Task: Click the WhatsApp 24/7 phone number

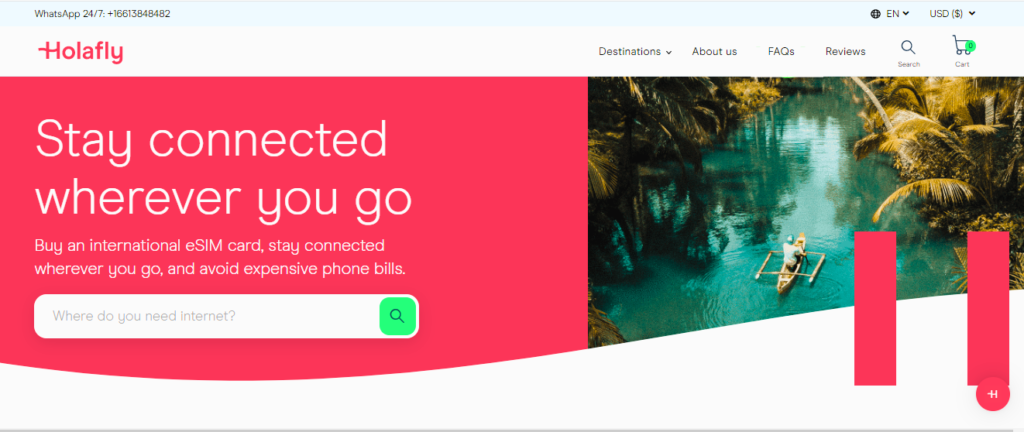Action: [138, 14]
